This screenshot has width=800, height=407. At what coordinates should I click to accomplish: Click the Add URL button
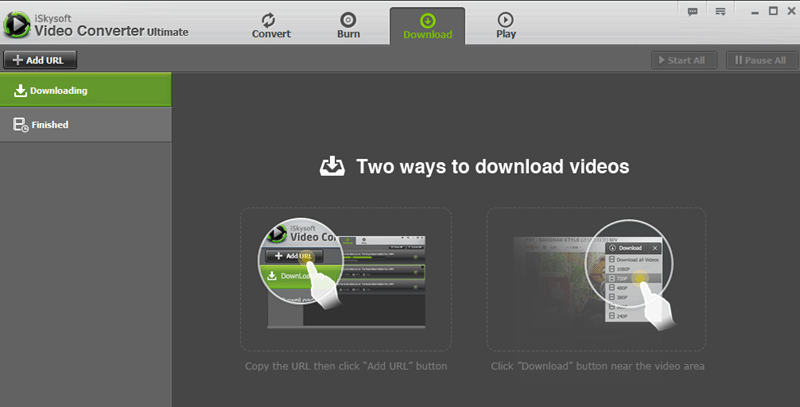tap(40, 60)
